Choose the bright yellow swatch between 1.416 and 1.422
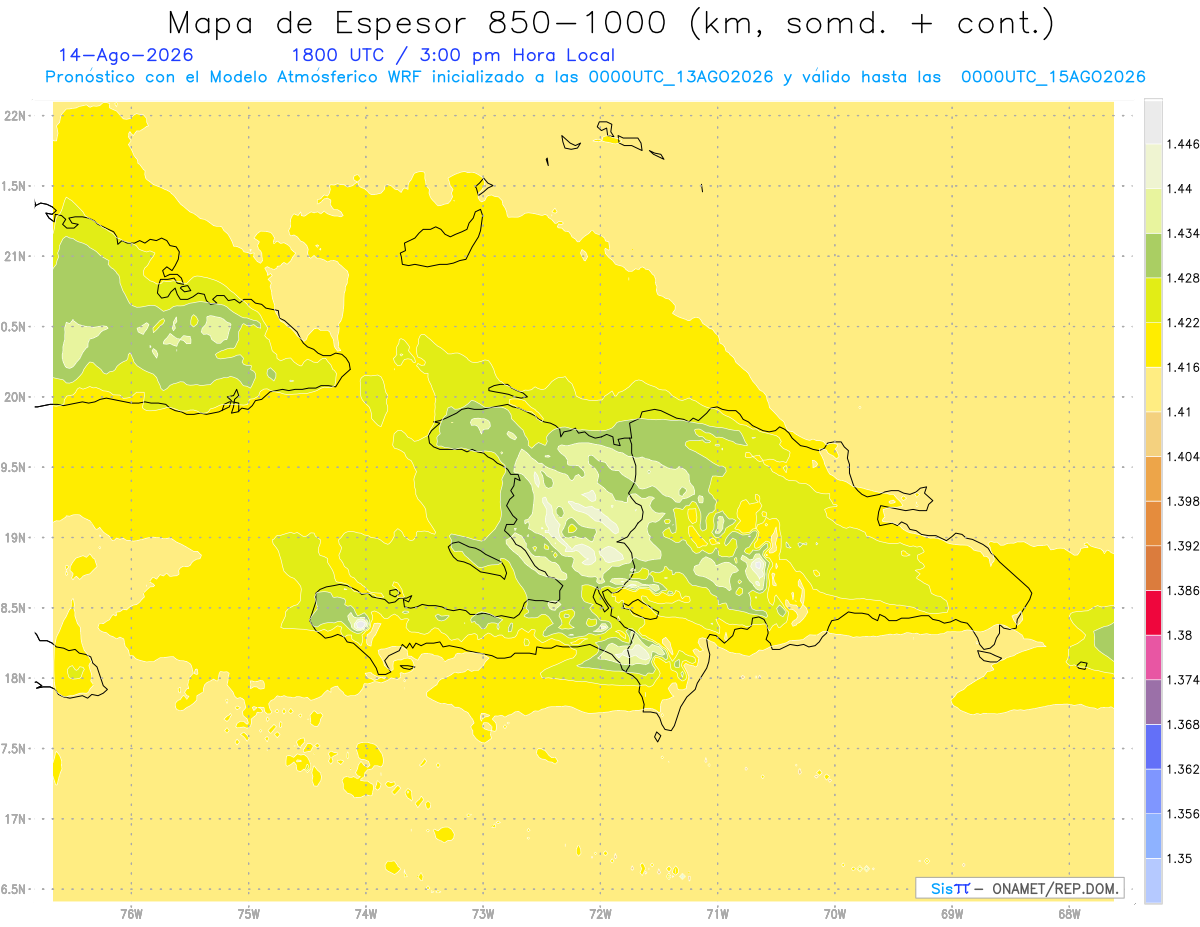 pyautogui.click(x=1152, y=344)
